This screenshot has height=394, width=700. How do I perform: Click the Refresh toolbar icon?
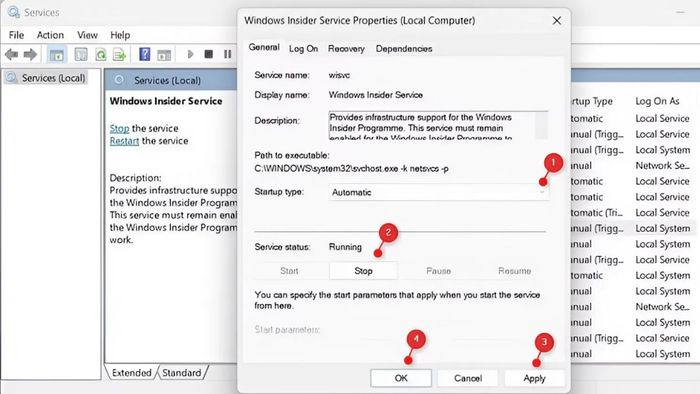pos(101,54)
